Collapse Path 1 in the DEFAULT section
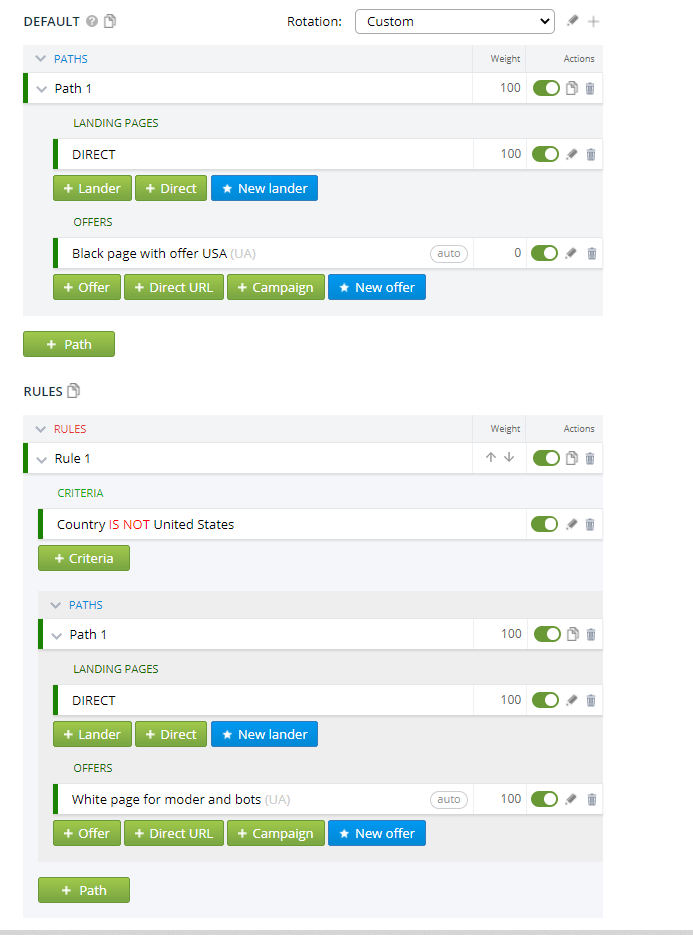Viewport: 693px width, 935px height. (41, 89)
